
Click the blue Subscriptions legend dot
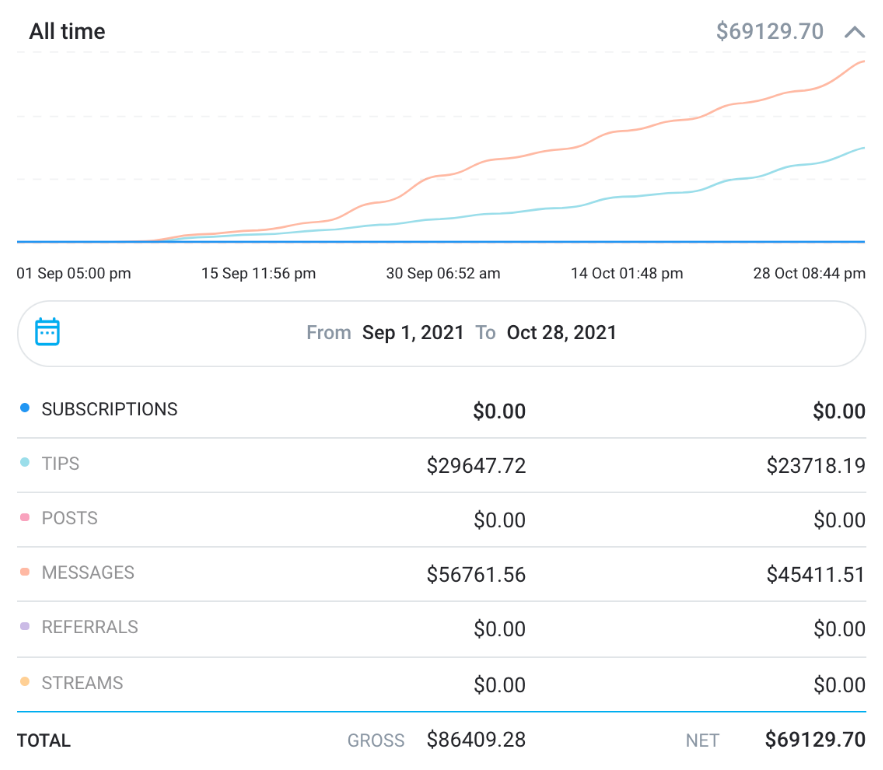[25, 409]
